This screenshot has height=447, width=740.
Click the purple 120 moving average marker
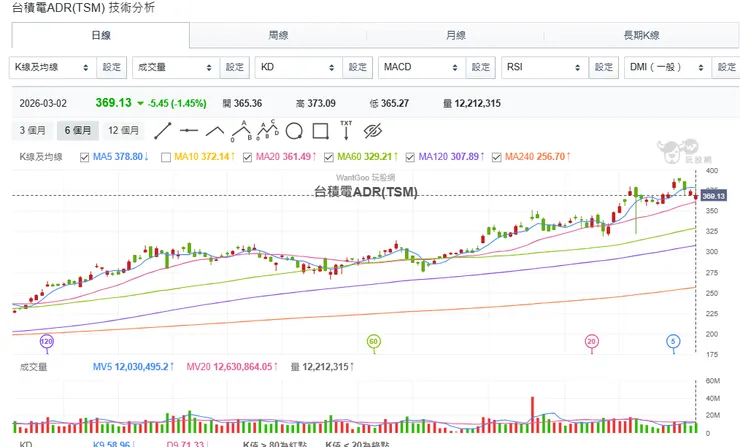click(x=46, y=342)
